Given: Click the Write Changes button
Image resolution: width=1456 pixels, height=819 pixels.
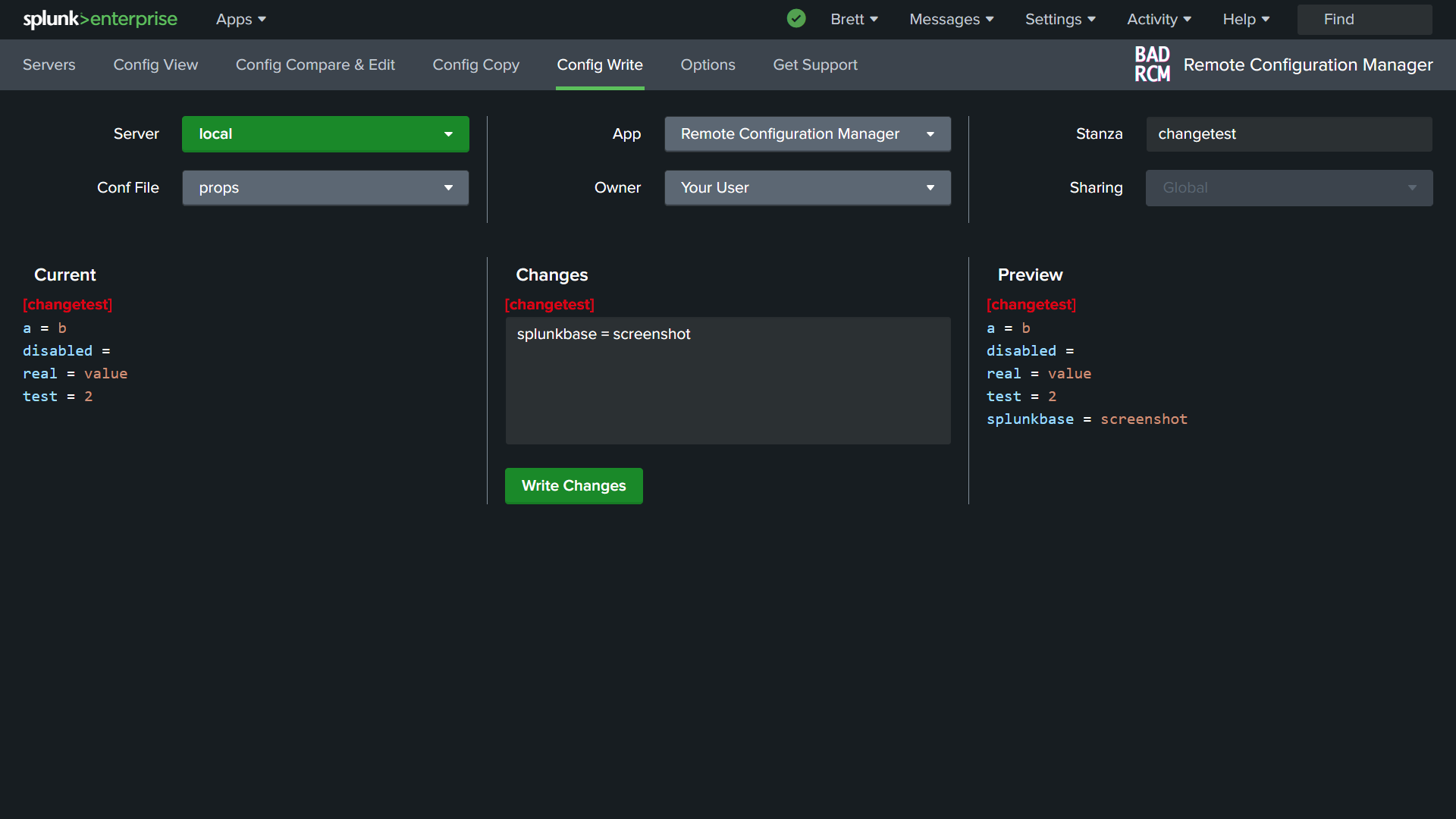Looking at the screenshot, I should point(574,486).
